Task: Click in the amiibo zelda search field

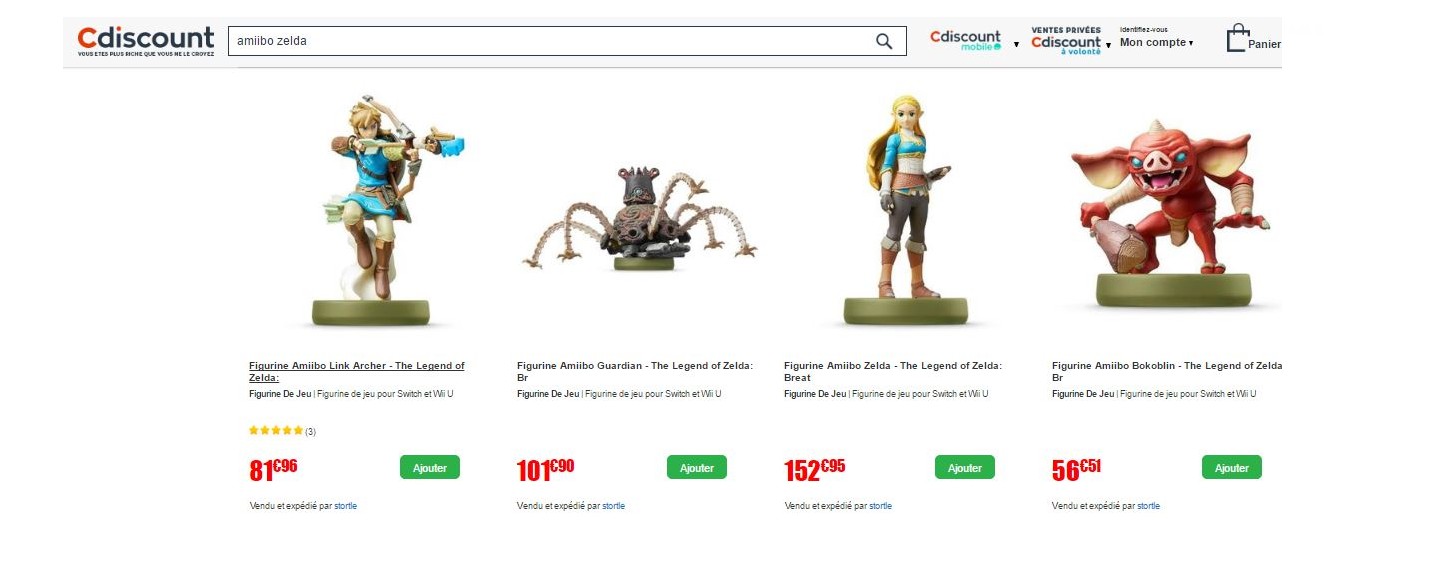Action: (x=550, y=41)
